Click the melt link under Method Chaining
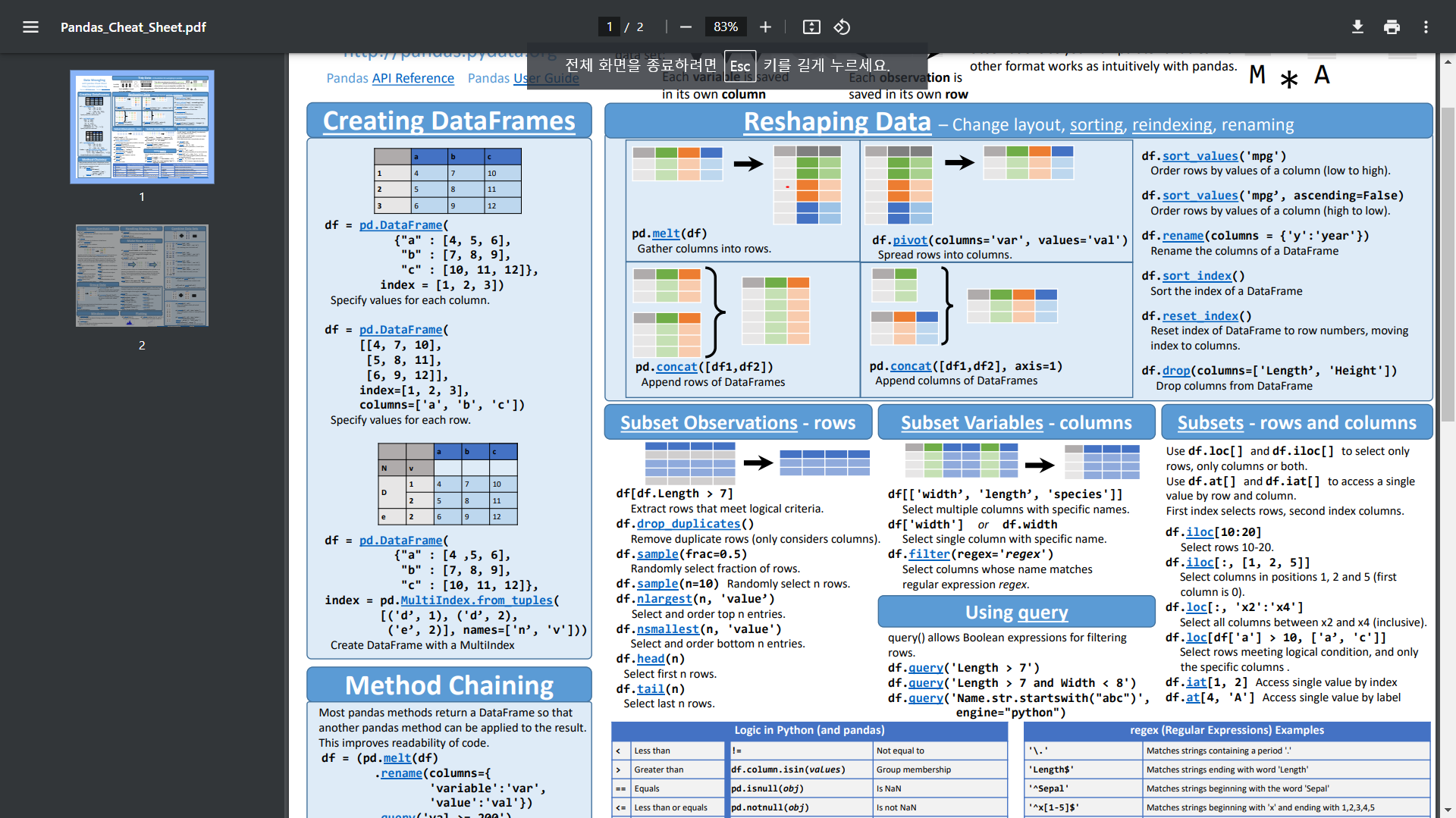 click(397, 758)
